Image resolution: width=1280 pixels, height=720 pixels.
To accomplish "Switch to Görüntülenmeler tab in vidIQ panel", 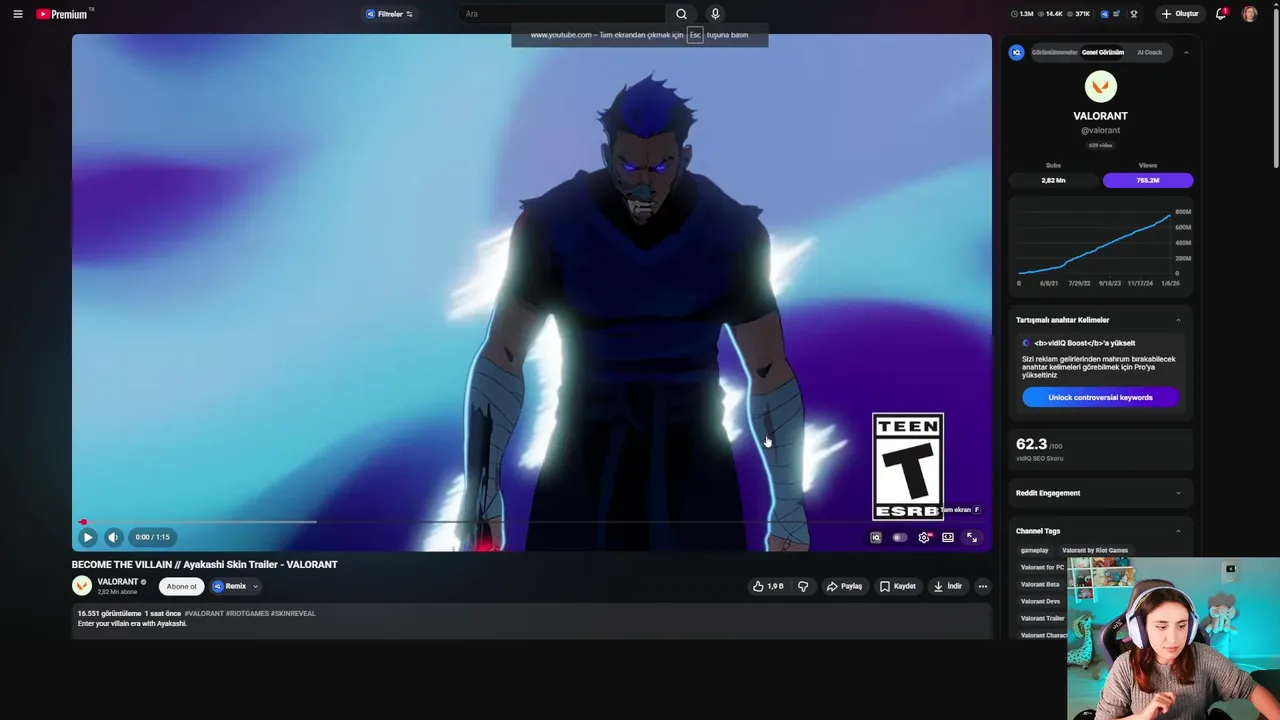I will tap(1055, 52).
